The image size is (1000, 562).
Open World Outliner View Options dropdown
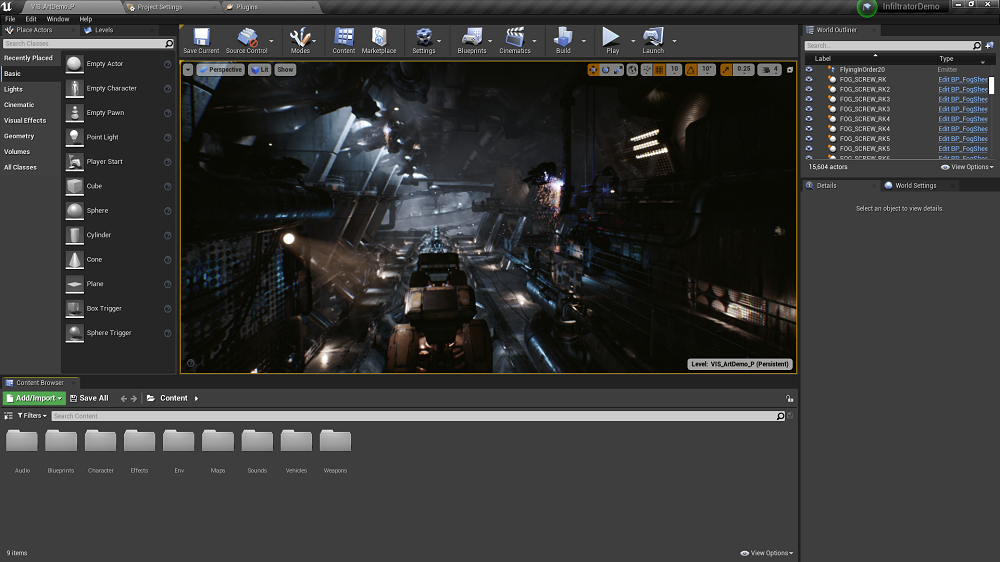point(967,166)
